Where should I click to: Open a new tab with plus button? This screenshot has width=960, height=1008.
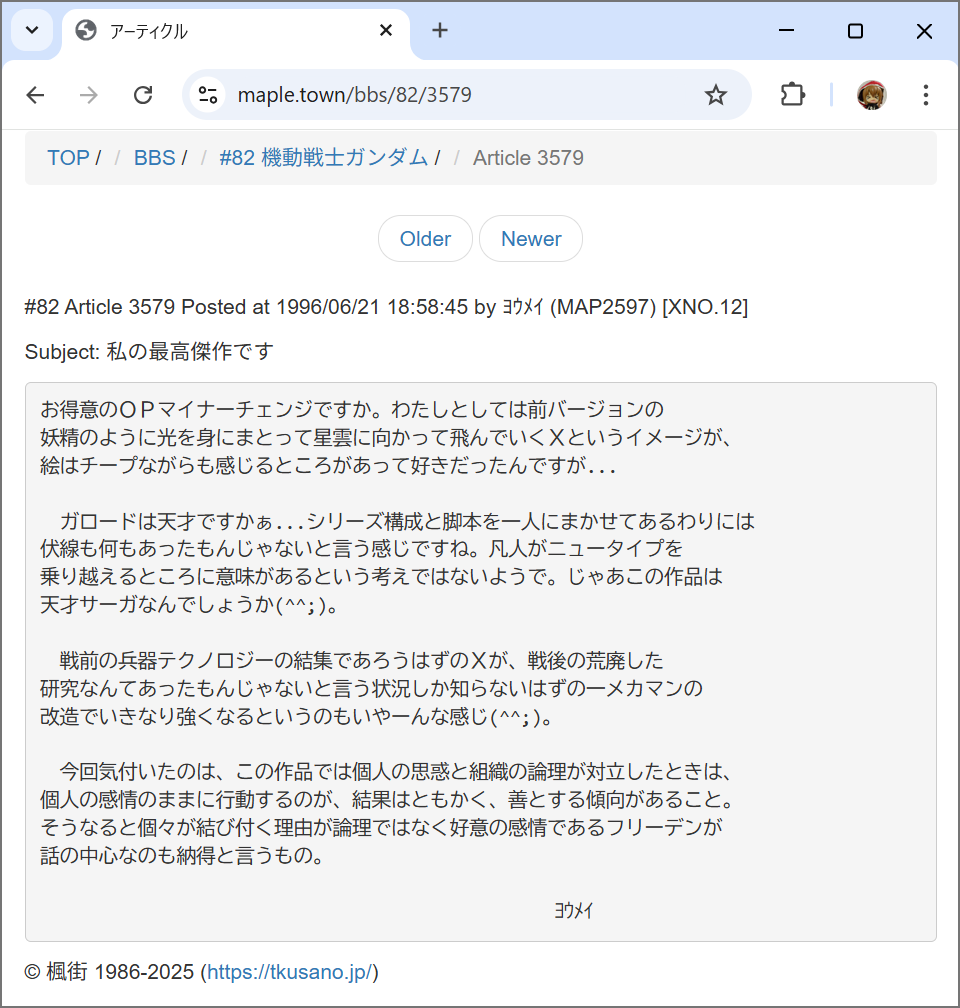(x=440, y=31)
